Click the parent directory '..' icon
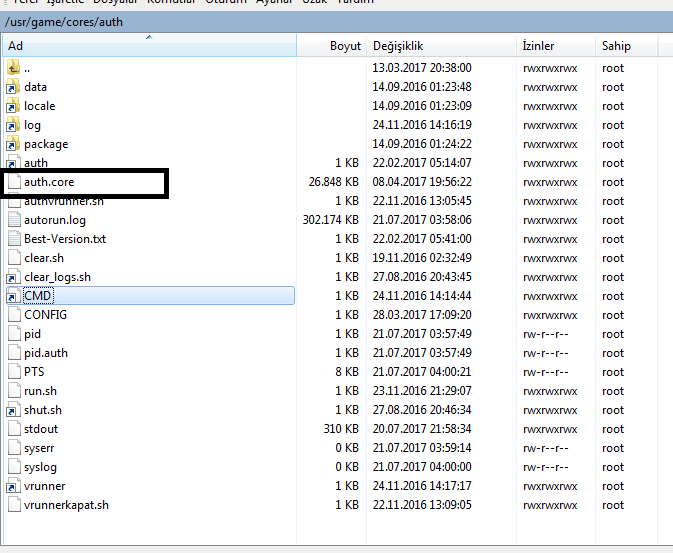Screen dimensions: 673x553 click(x=13, y=67)
